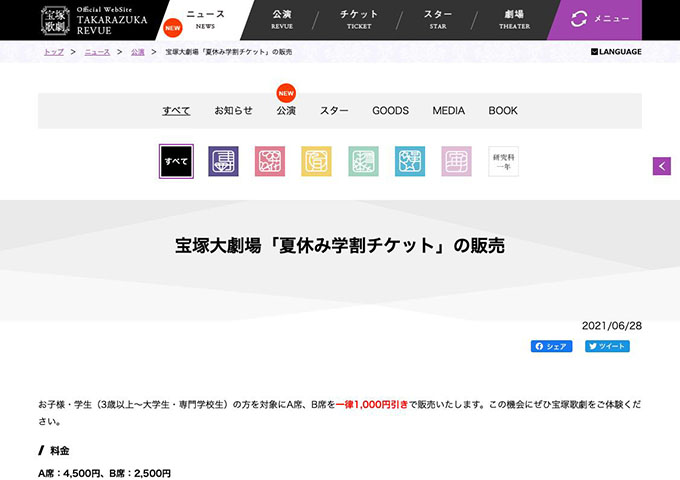This screenshot has width=680, height=480.
Task: Select the MEDIA category filter
Action: click(448, 111)
